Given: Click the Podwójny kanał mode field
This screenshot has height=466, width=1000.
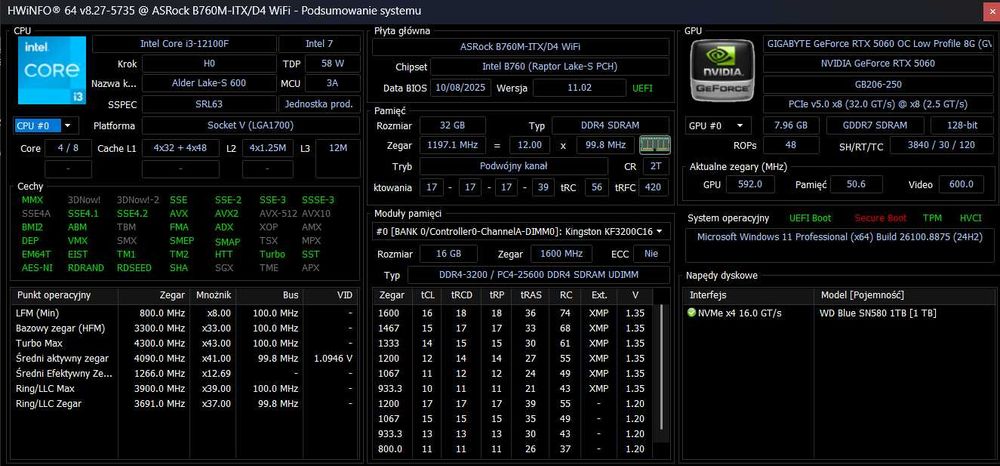Looking at the screenshot, I should point(513,166).
